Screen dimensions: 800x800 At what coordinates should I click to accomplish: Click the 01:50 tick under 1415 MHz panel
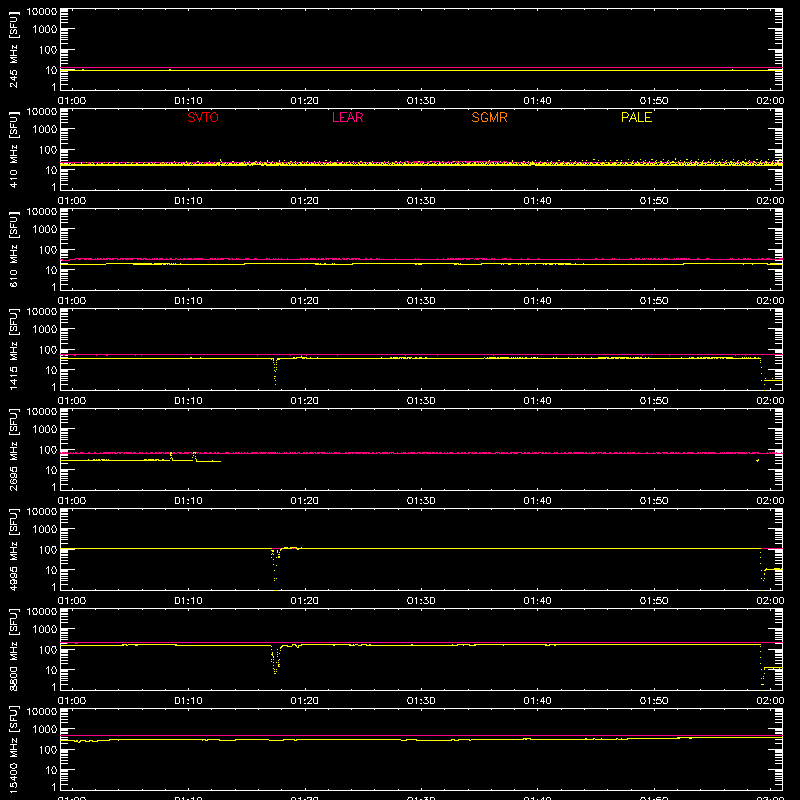pyautogui.click(x=654, y=401)
